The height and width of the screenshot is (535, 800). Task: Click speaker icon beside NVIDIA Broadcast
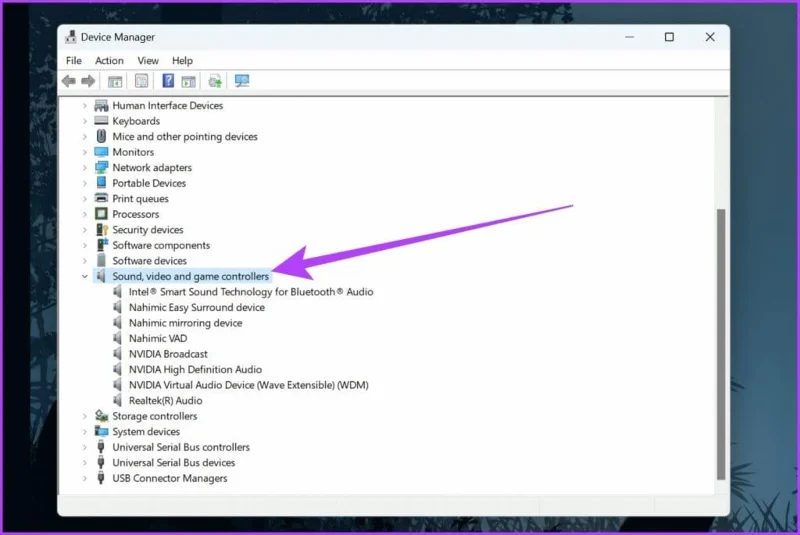(x=117, y=353)
